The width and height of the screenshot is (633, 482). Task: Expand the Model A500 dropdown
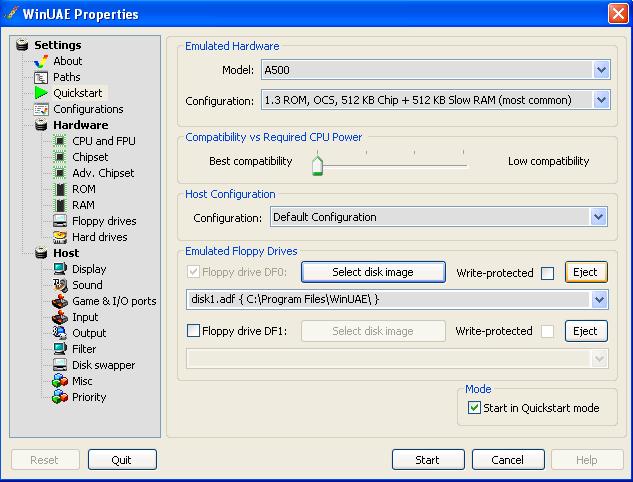click(601, 70)
